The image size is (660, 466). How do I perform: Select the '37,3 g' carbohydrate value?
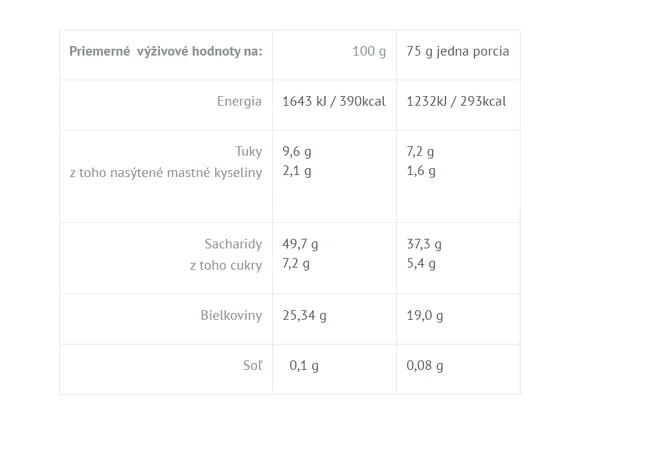click(x=424, y=244)
